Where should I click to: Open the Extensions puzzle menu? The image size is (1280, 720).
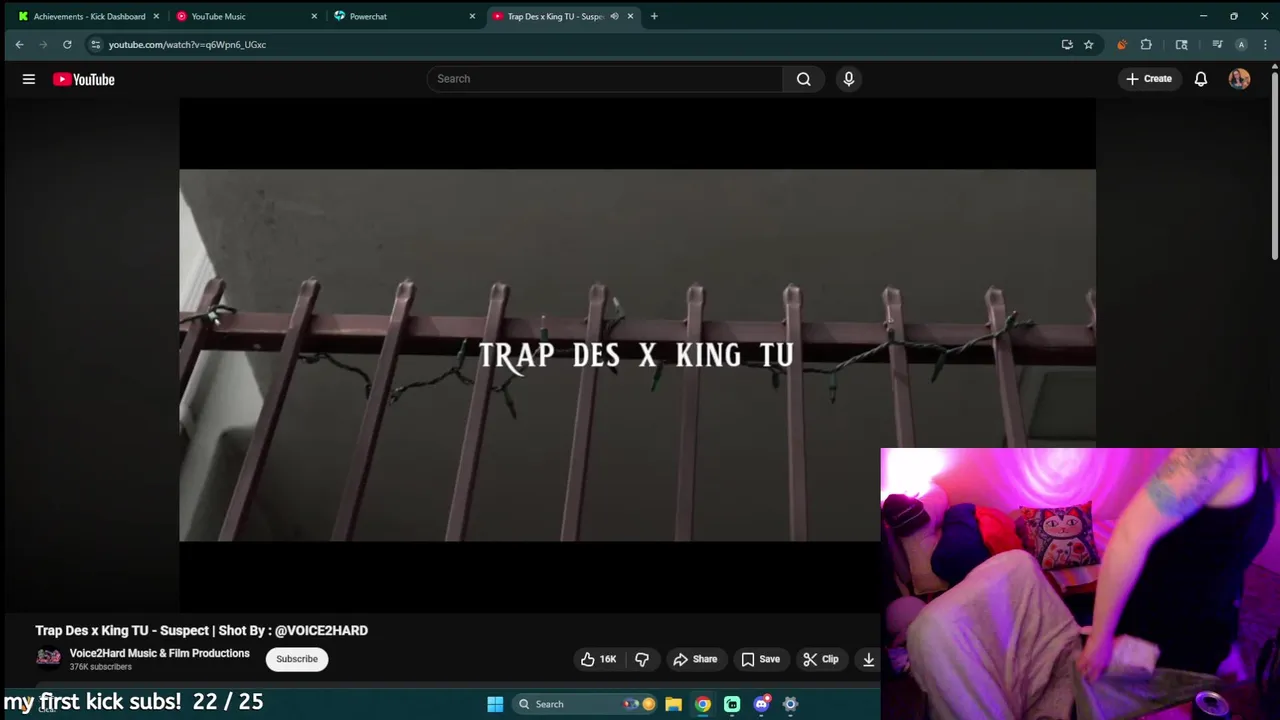click(x=1146, y=44)
